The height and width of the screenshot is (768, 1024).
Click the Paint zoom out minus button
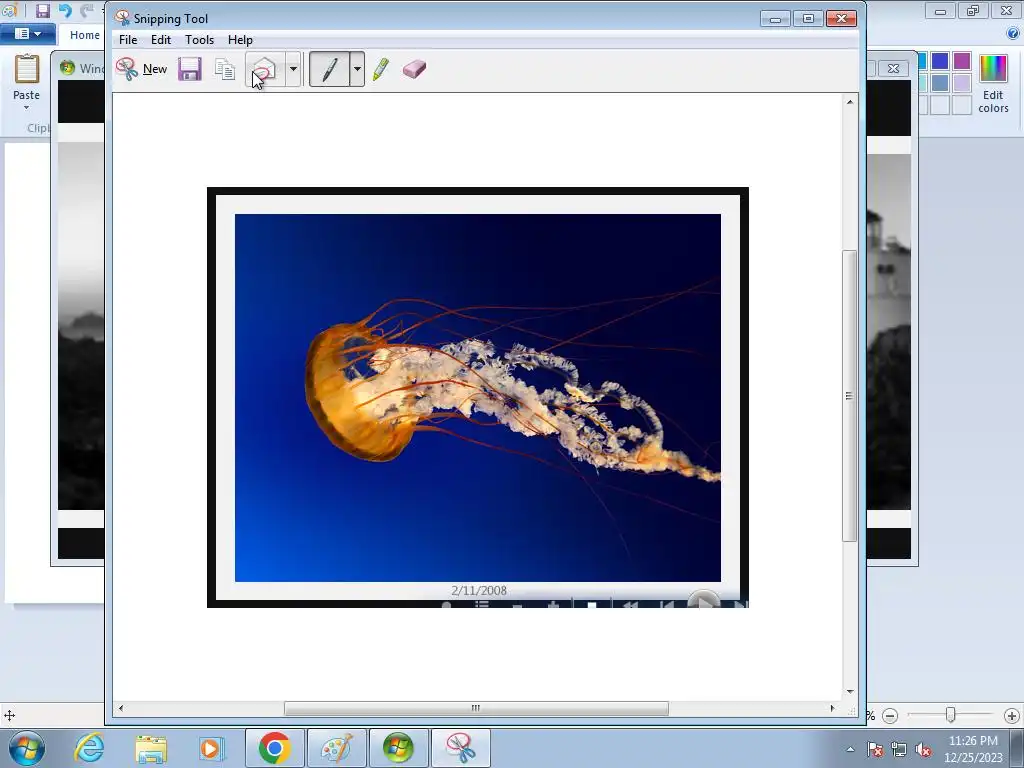[x=890, y=716]
